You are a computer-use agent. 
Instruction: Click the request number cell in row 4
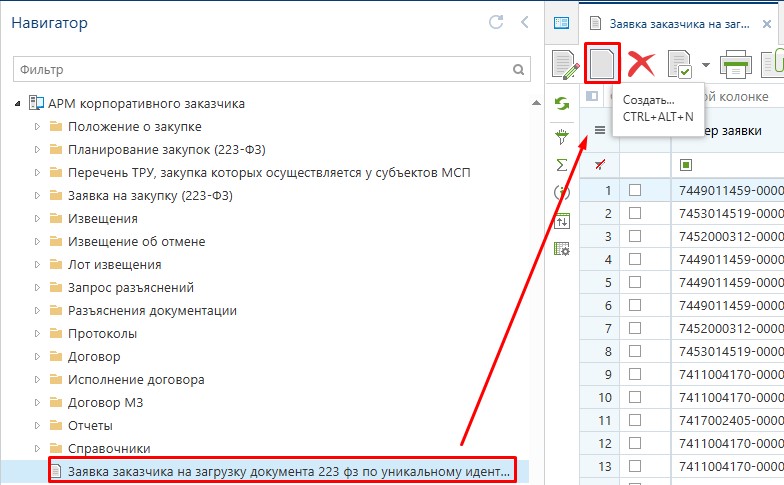coord(730,259)
